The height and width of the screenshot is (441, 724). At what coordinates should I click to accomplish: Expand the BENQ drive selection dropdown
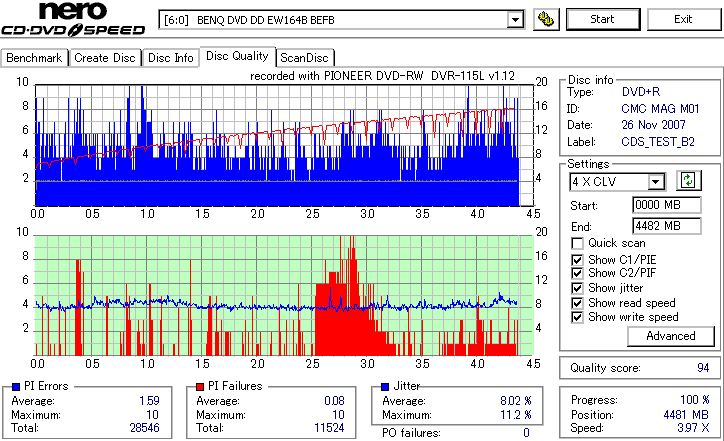[515, 20]
